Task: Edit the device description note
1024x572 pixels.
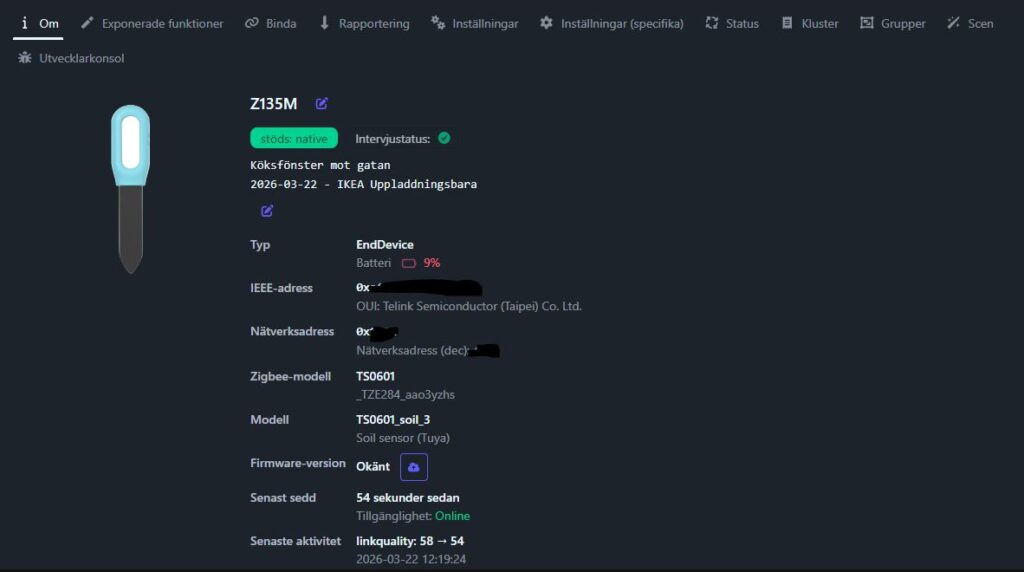Action: click(x=267, y=211)
